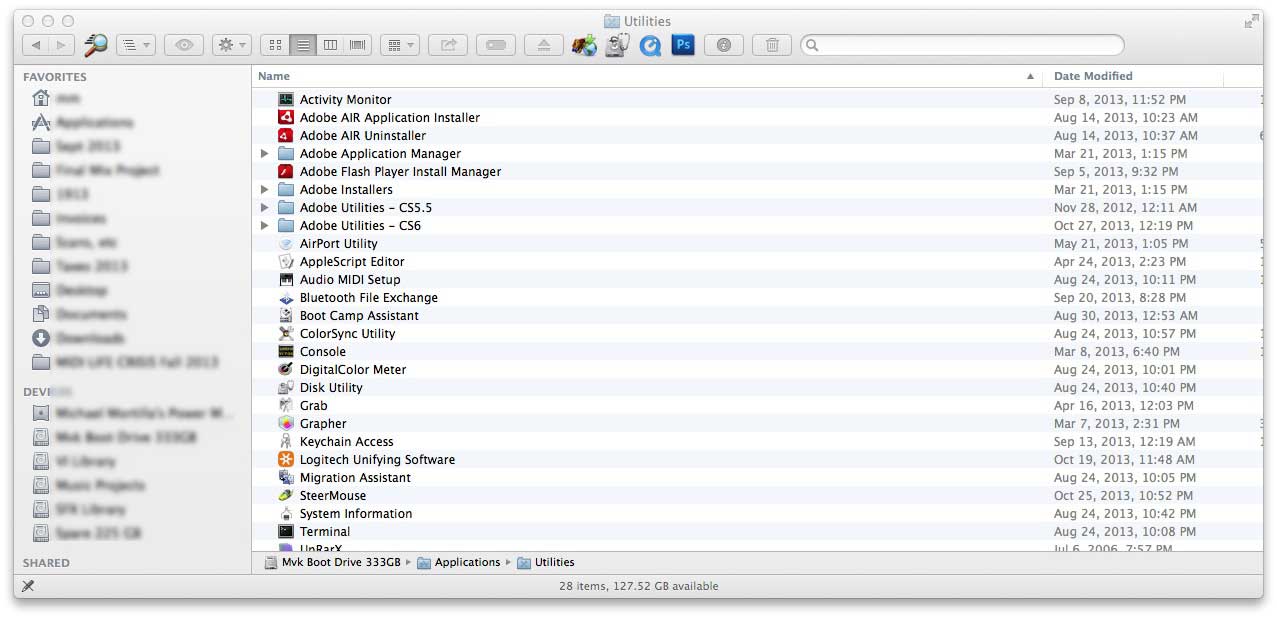The height and width of the screenshot is (618, 1277).
Task: Select the AirPort Utility icon
Action: pos(286,244)
